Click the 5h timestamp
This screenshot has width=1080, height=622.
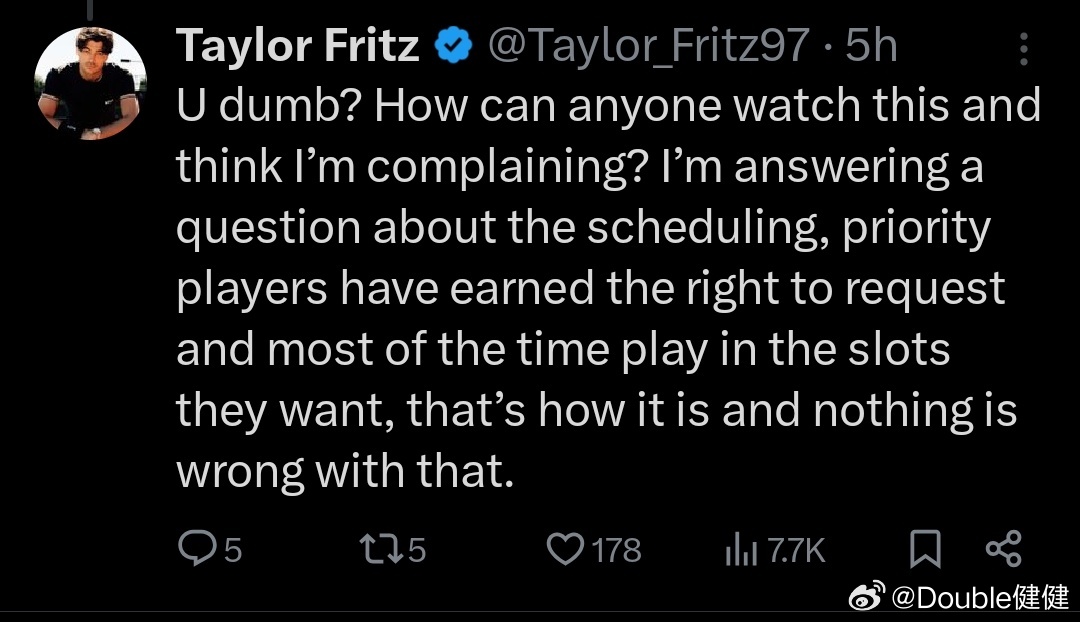point(871,47)
